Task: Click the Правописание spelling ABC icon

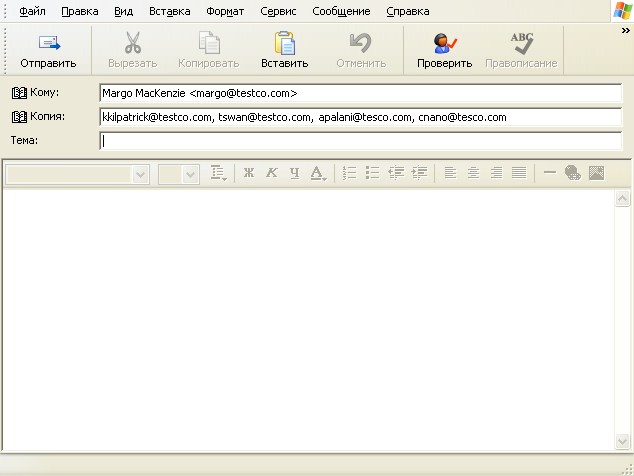Action: pos(522,43)
